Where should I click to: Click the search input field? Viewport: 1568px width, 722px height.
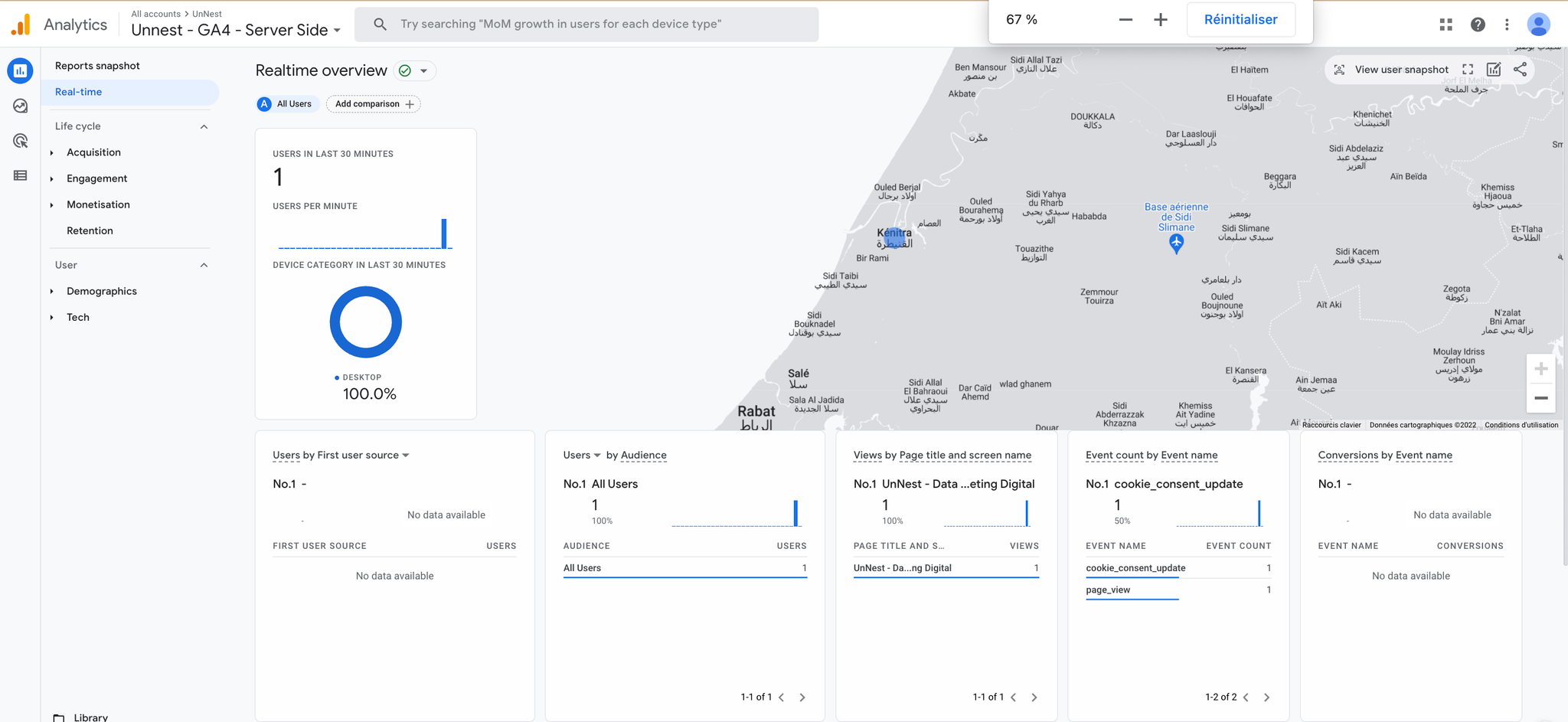pos(586,25)
